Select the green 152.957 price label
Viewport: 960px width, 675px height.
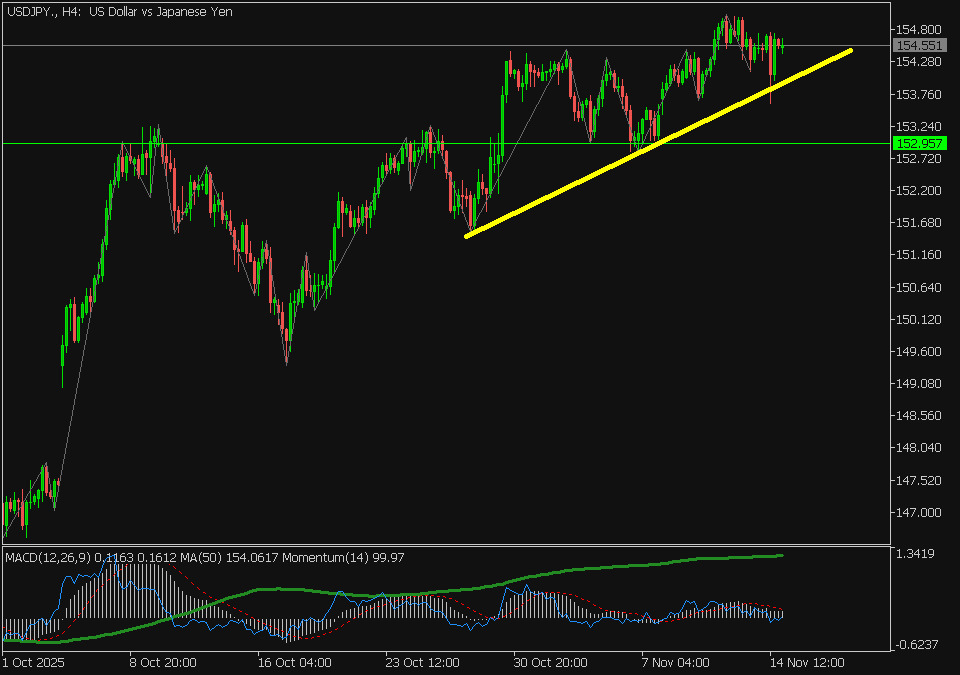[x=916, y=144]
